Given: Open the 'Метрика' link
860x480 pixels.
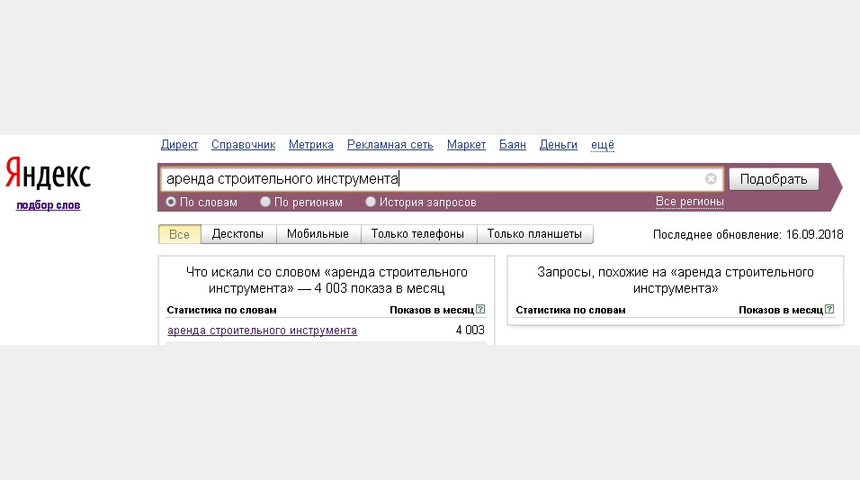Looking at the screenshot, I should point(311,145).
